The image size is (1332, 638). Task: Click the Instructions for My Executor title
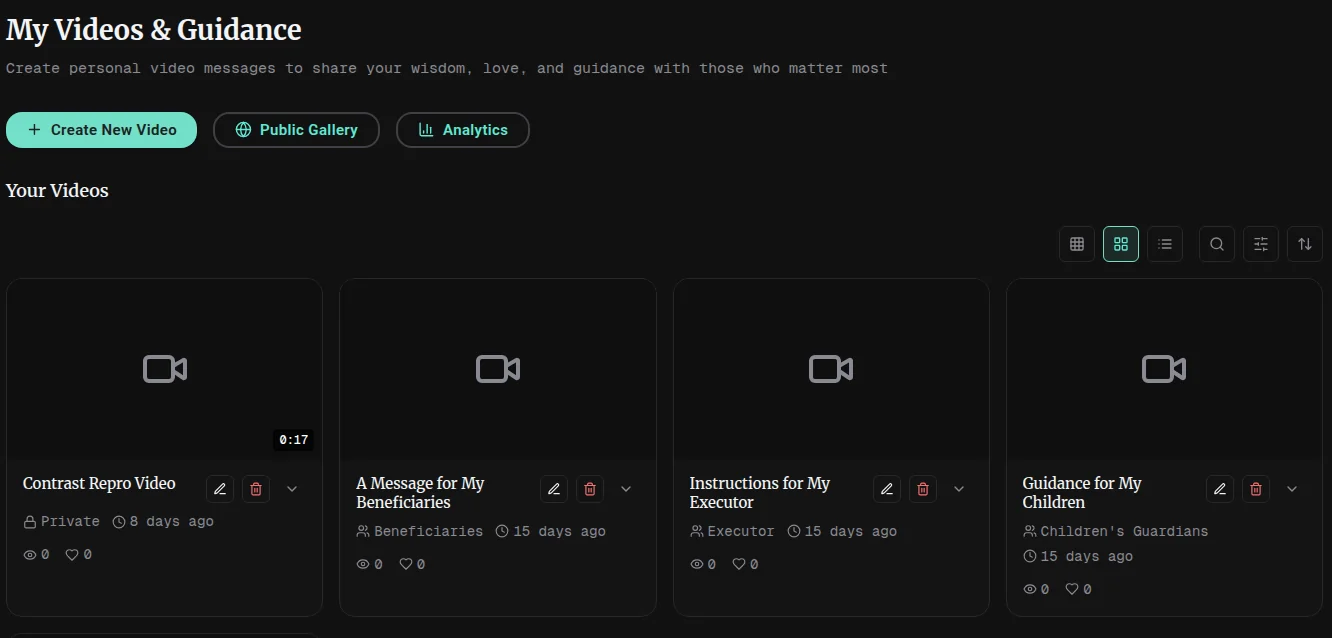[x=760, y=493]
